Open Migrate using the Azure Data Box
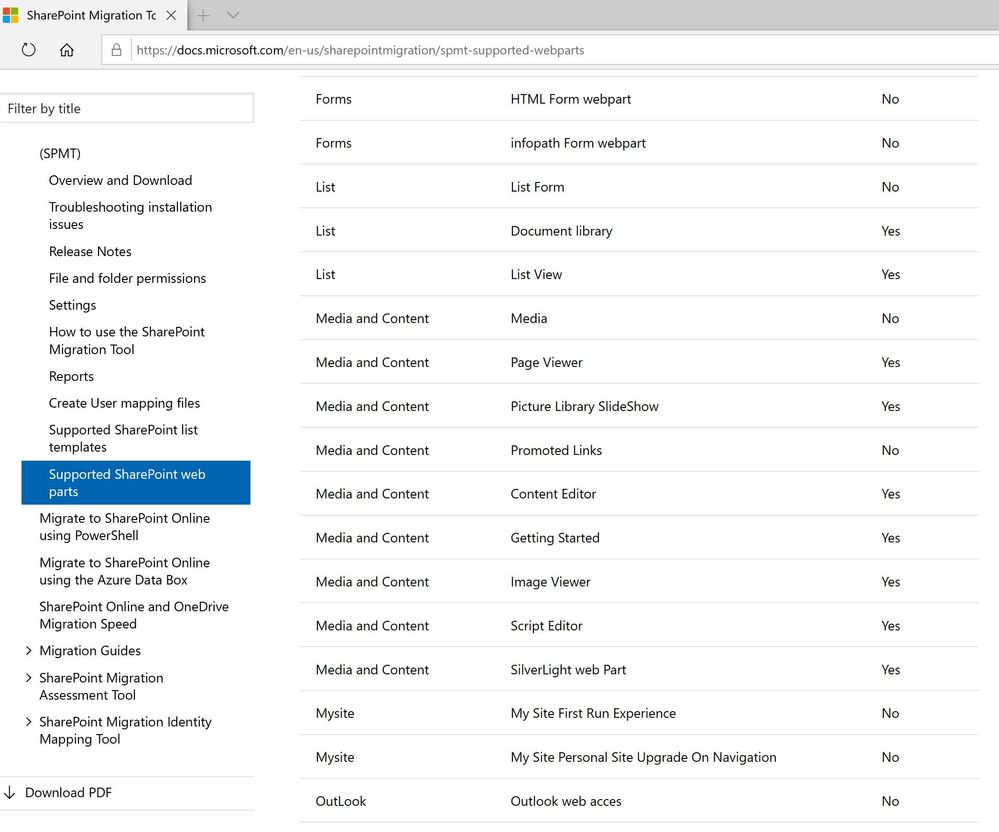The height and width of the screenshot is (832, 999). [x=124, y=571]
